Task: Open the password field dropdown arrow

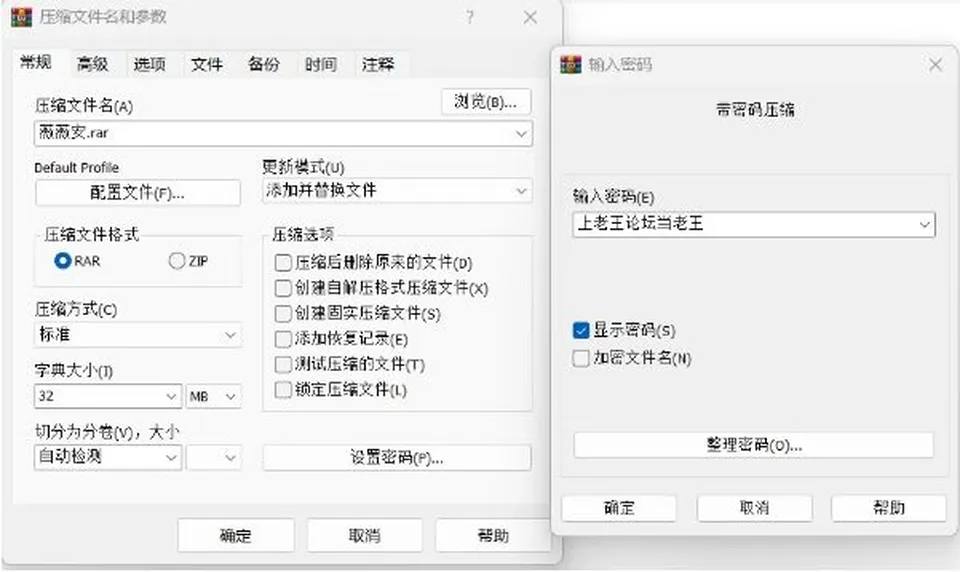Action: [x=924, y=225]
